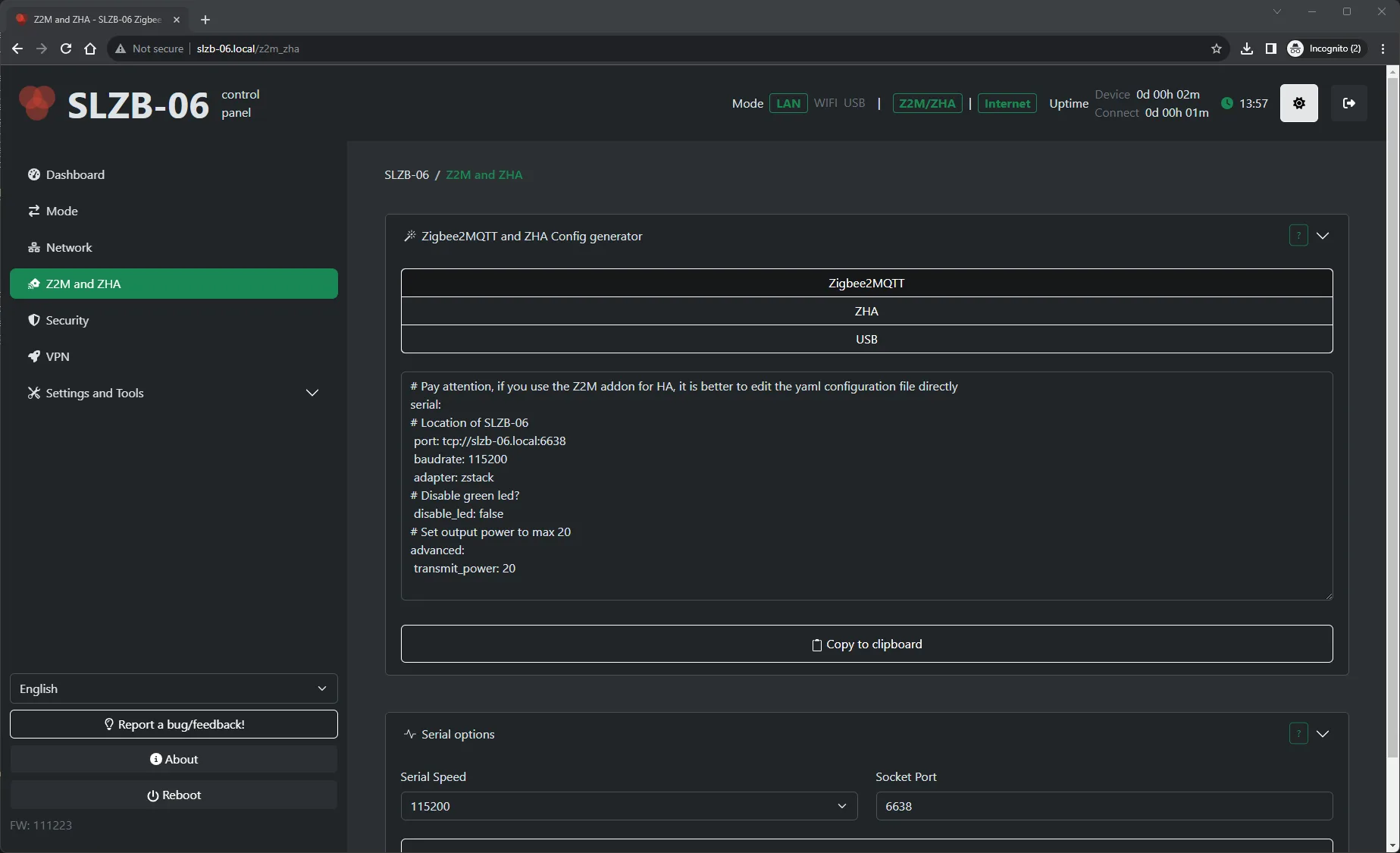Open help for Config generator section
1400x853 pixels.
tap(1298, 236)
